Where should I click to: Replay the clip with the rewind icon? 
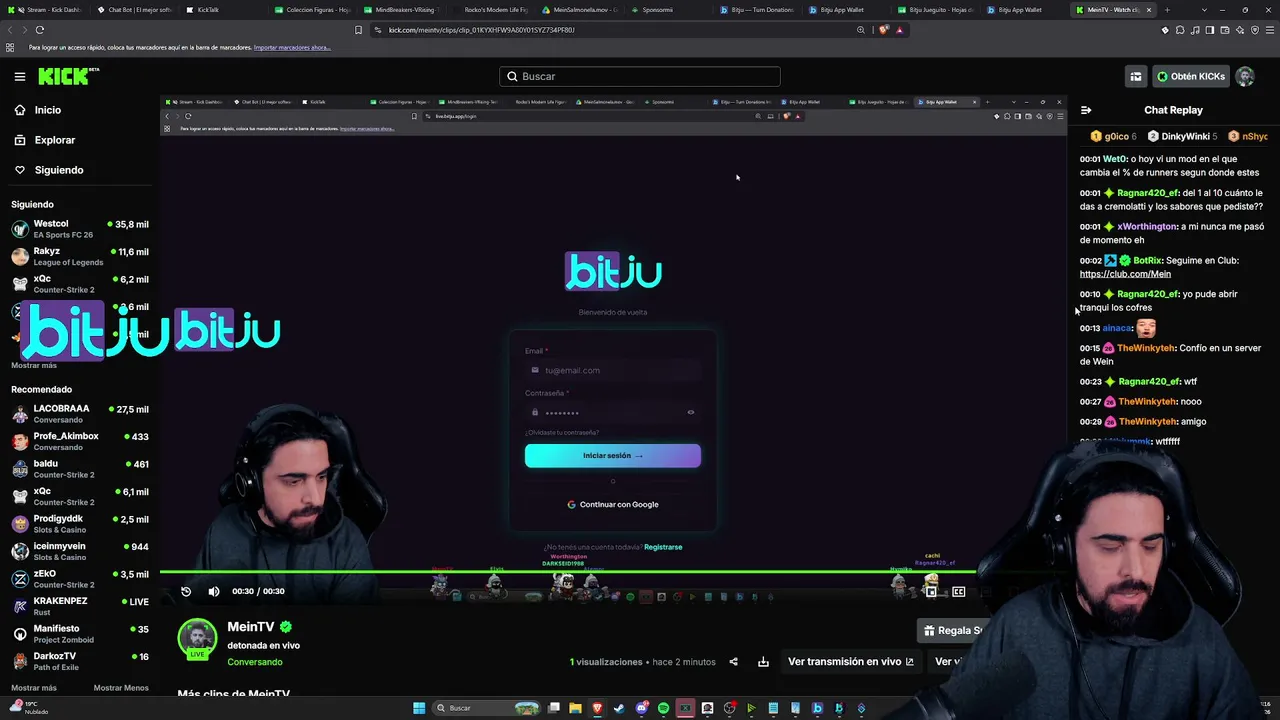pos(186,591)
